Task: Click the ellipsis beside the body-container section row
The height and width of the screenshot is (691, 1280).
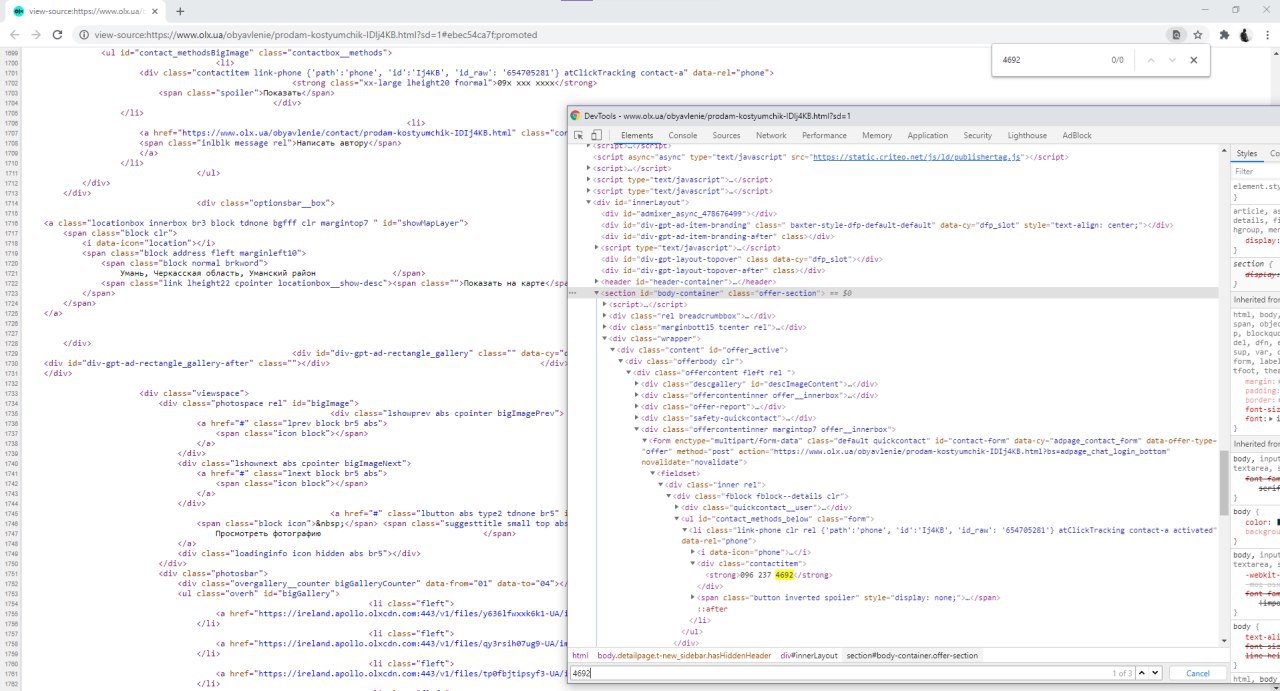Action: pos(573,293)
